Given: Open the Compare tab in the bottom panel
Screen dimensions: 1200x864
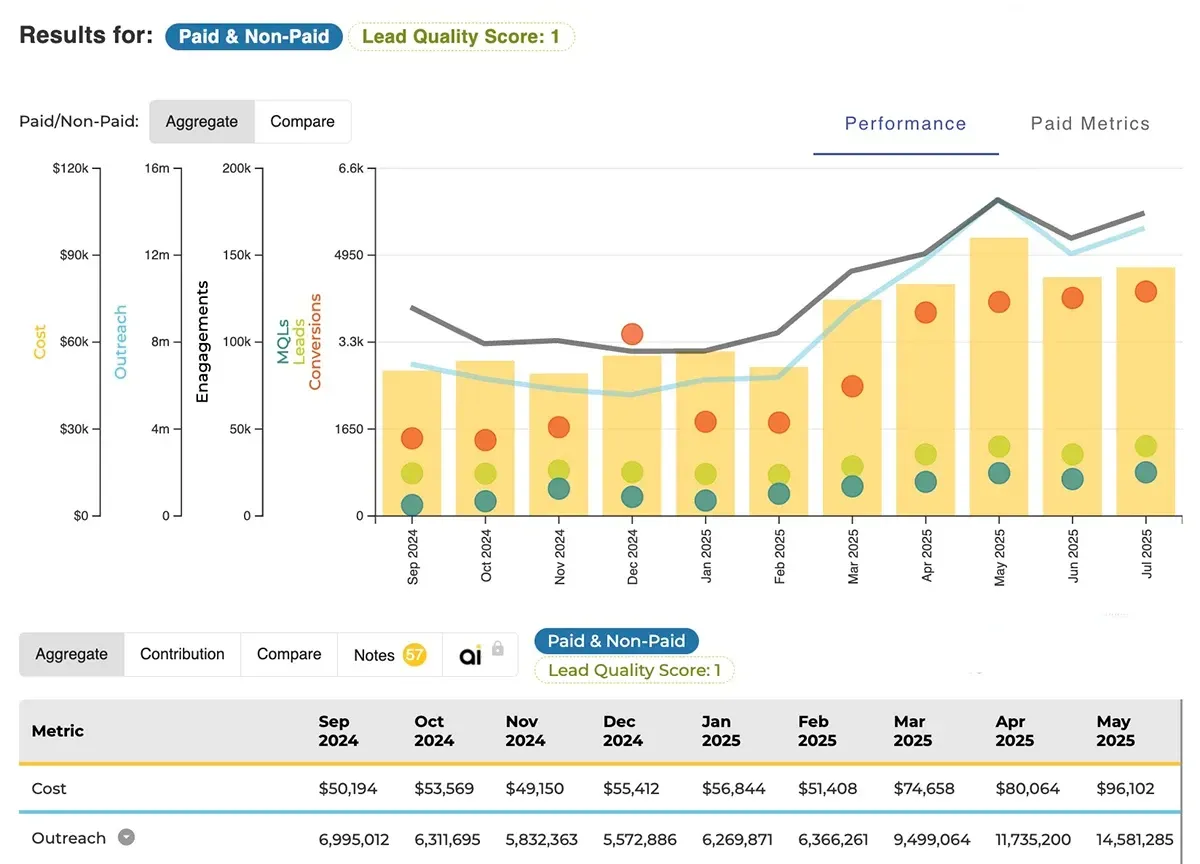Looking at the screenshot, I should tap(288, 654).
